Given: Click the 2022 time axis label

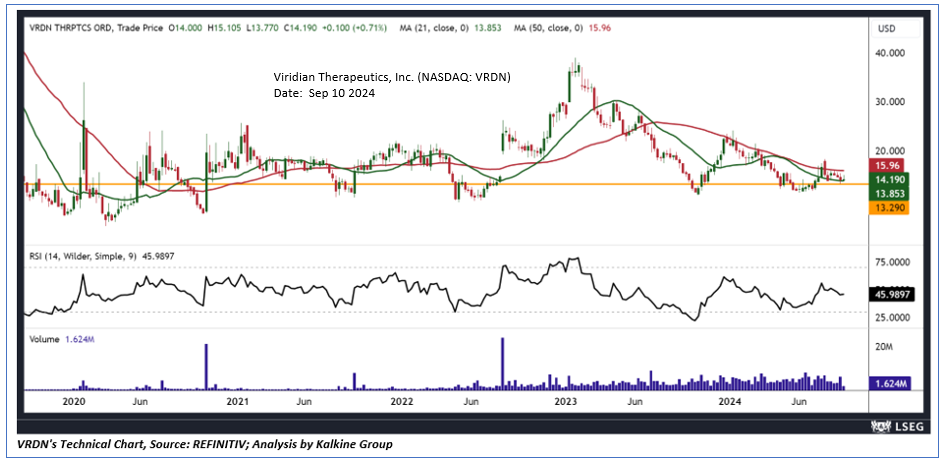Looking at the screenshot, I should click(x=401, y=401).
